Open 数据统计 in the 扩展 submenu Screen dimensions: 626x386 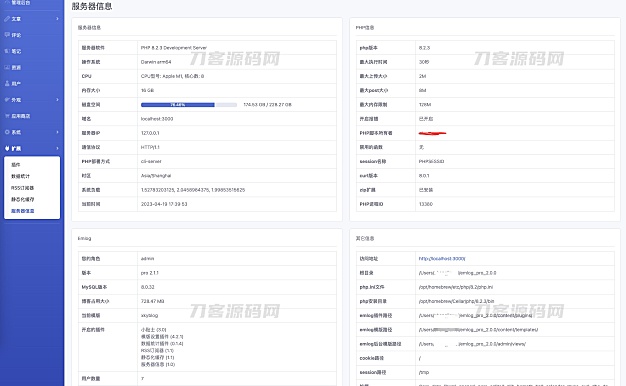20,176
